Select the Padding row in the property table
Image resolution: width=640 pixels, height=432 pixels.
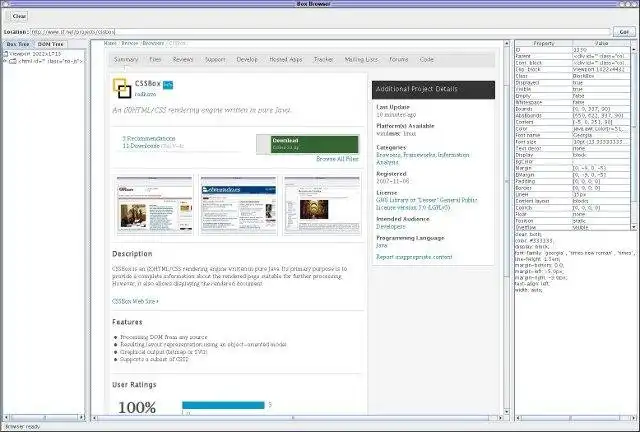tap(573, 181)
